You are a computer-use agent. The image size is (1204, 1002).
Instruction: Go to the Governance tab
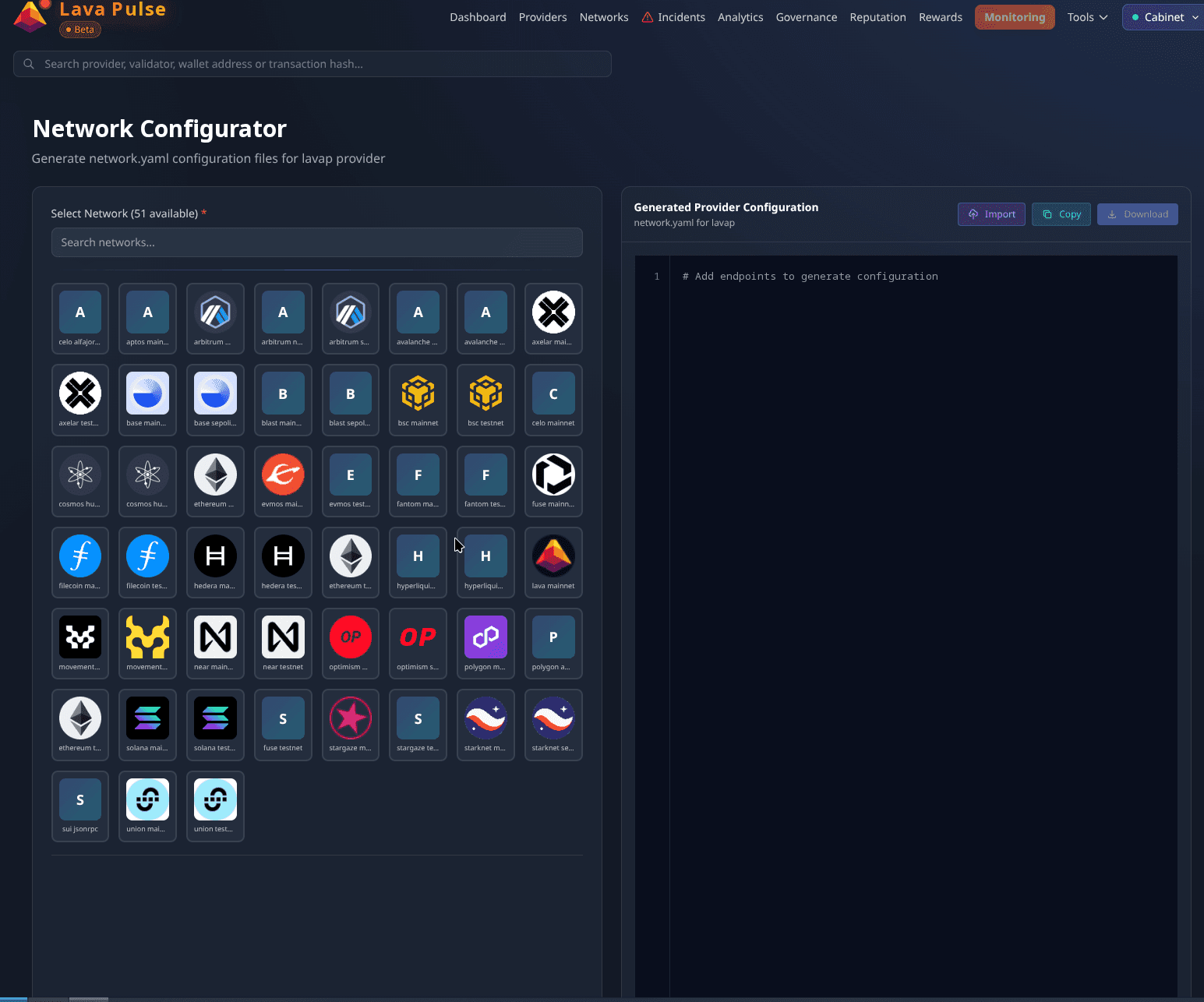[806, 17]
